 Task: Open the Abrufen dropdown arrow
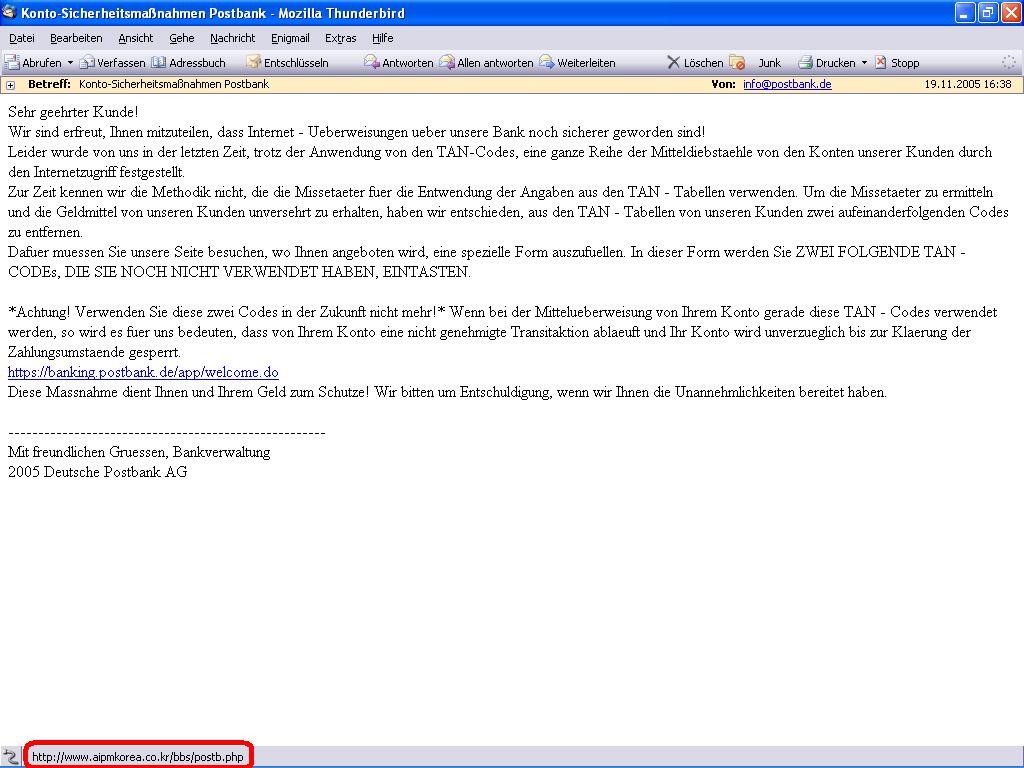70,63
